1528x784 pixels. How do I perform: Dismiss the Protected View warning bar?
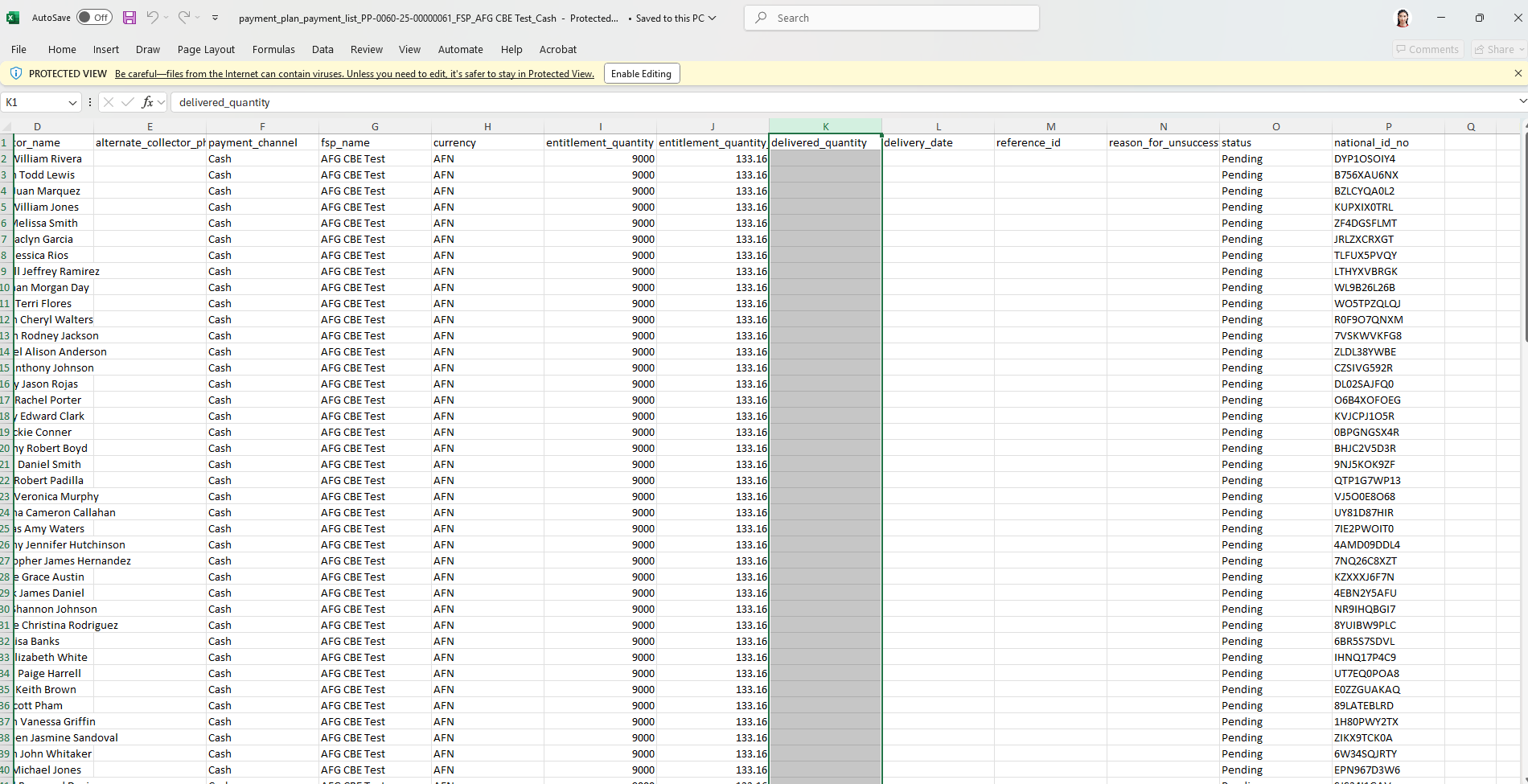1518,73
